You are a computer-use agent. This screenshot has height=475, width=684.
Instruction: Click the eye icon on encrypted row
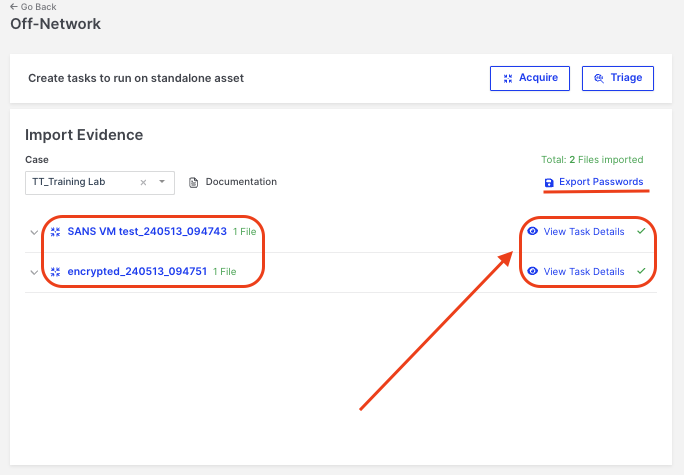tap(532, 272)
